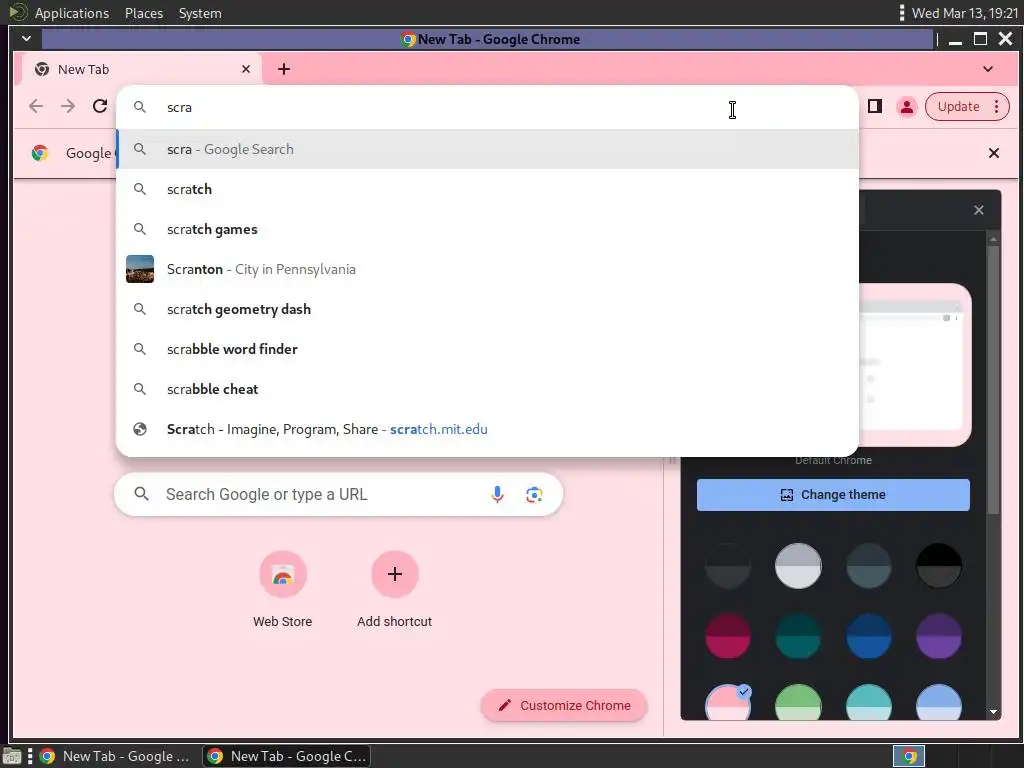Click the reload page icon

100,106
